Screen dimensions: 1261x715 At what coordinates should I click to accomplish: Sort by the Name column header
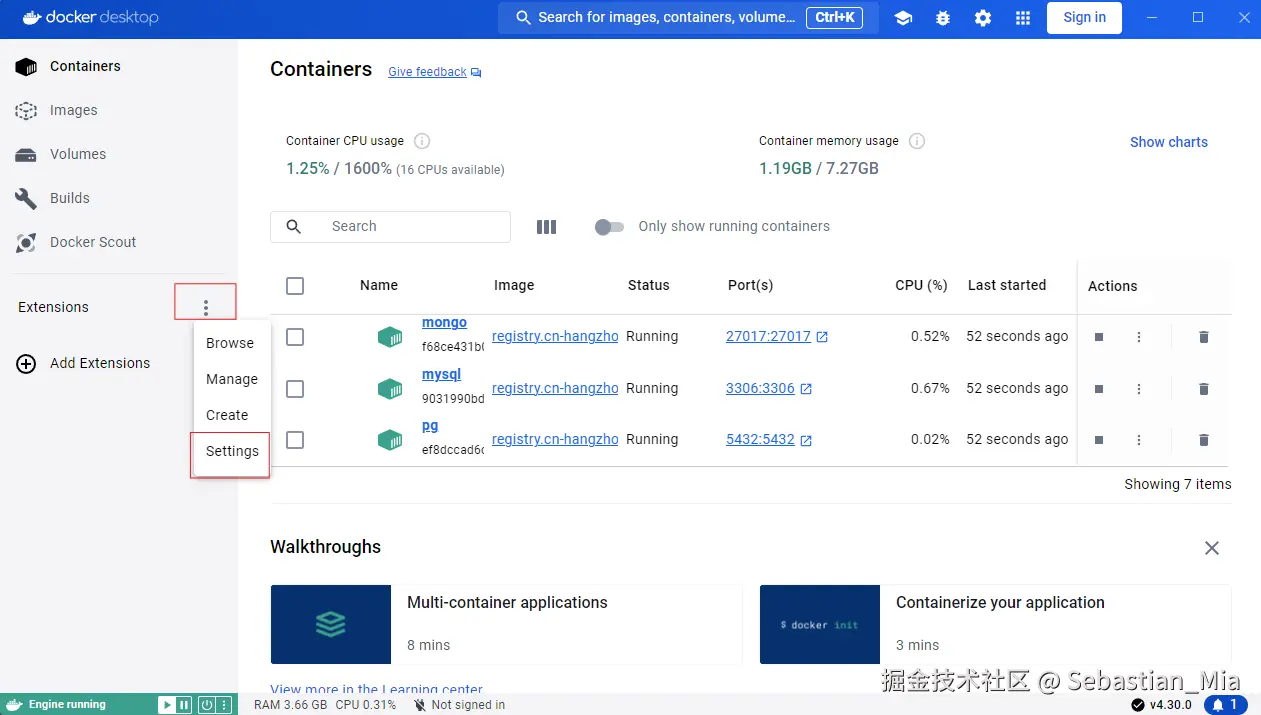[x=379, y=286]
